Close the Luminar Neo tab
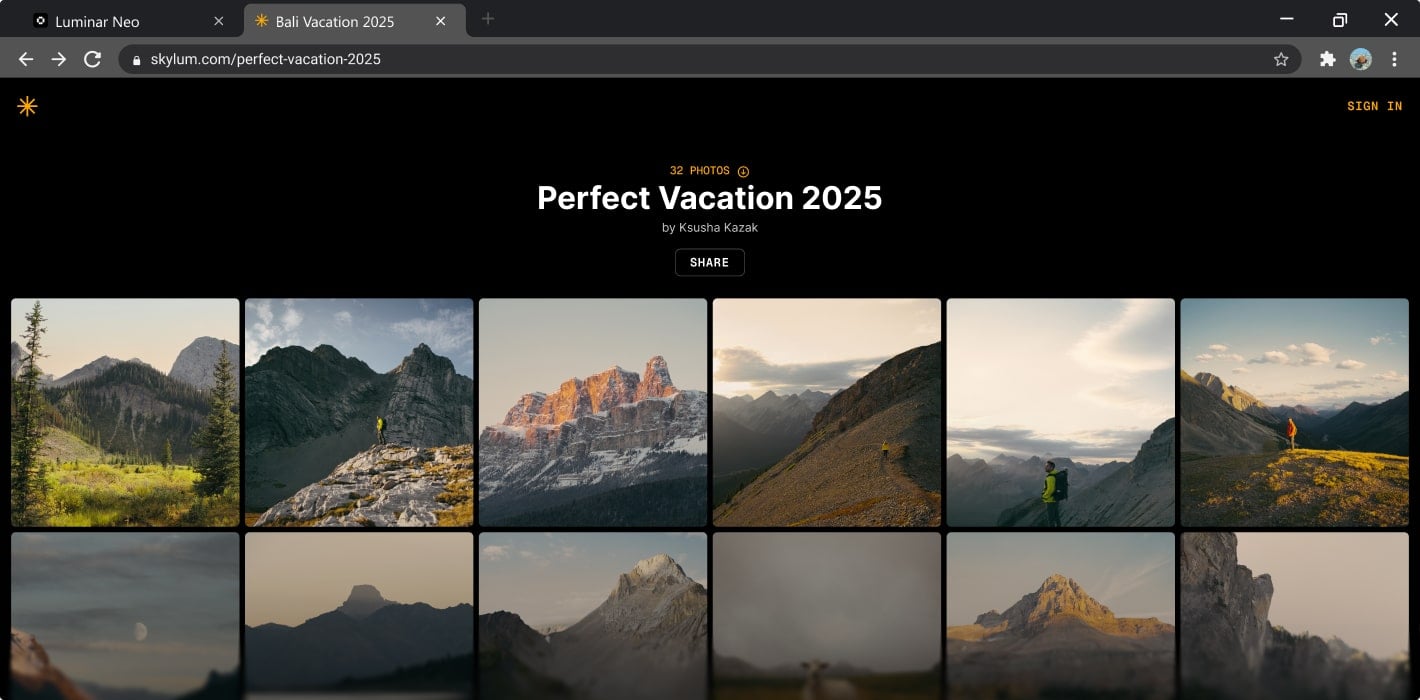Viewport: 1420px width, 700px height. (219, 21)
